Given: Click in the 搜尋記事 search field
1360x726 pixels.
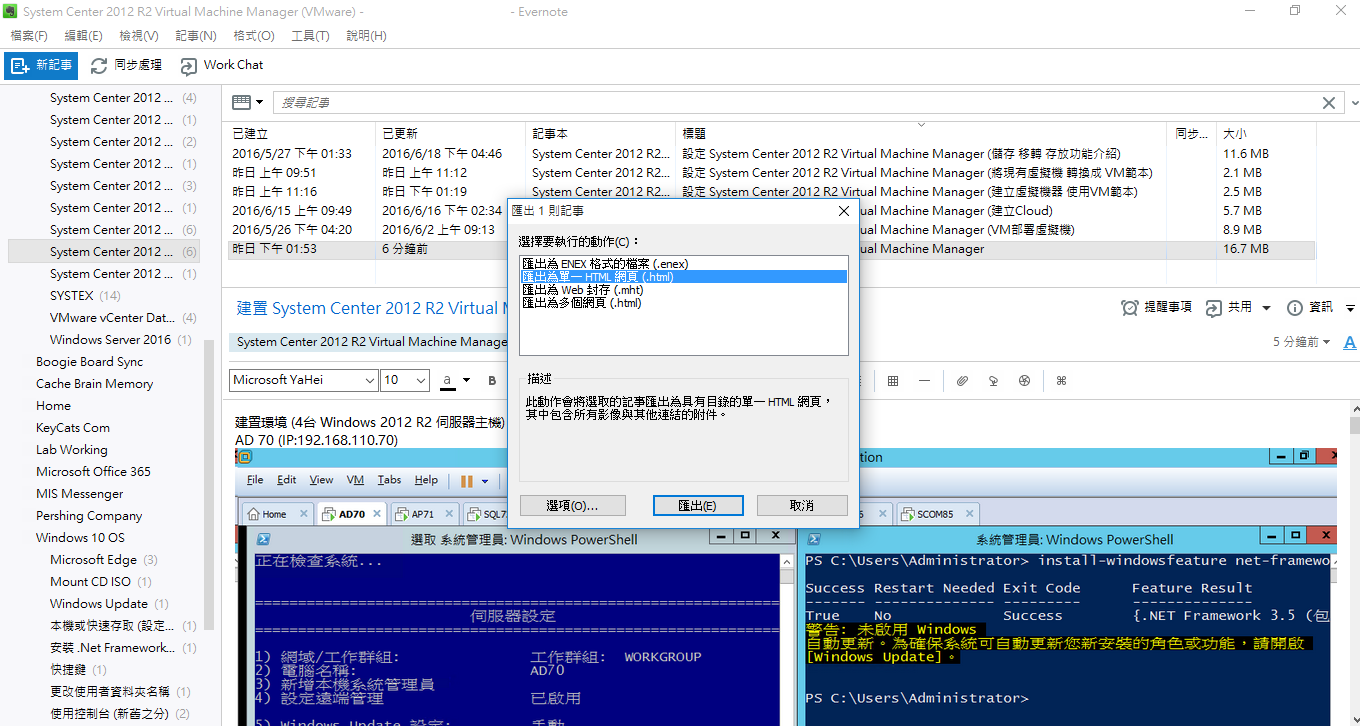Looking at the screenshot, I should click(795, 103).
